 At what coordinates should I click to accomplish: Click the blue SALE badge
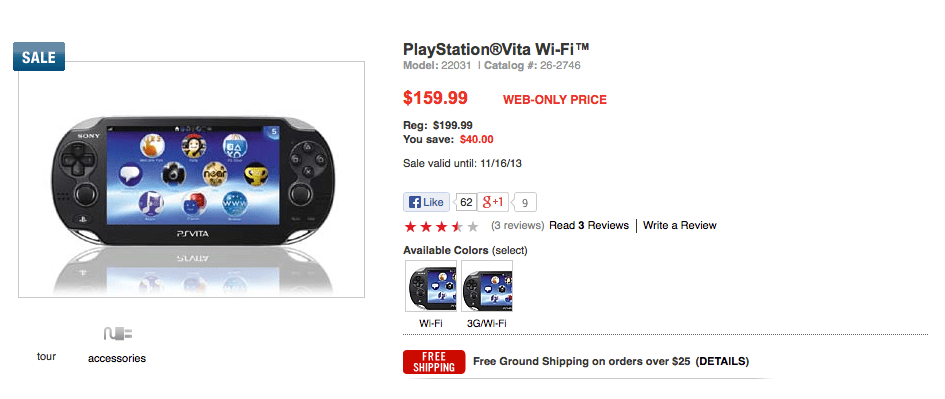coord(39,57)
